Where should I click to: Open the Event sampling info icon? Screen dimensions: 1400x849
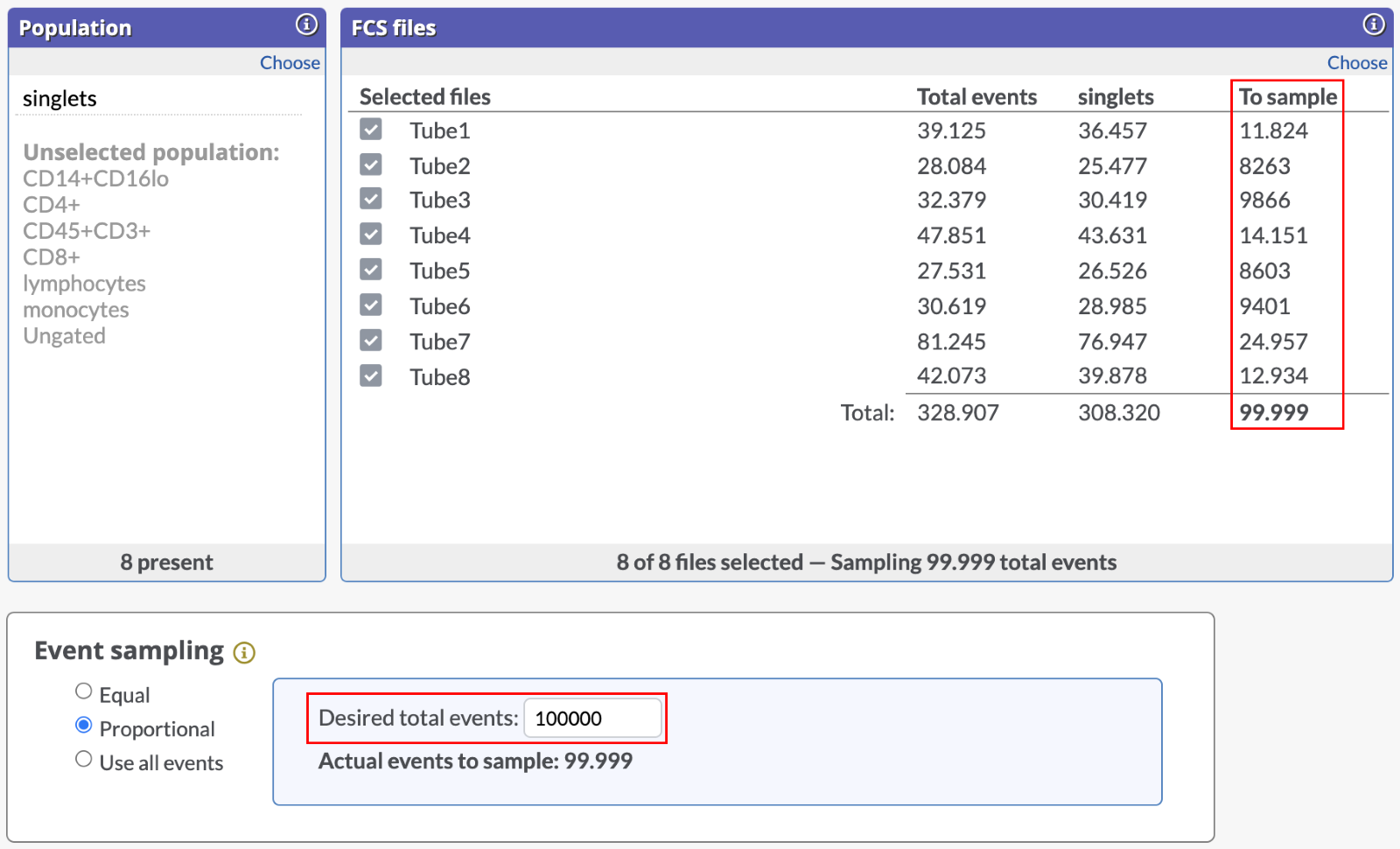coord(244,653)
